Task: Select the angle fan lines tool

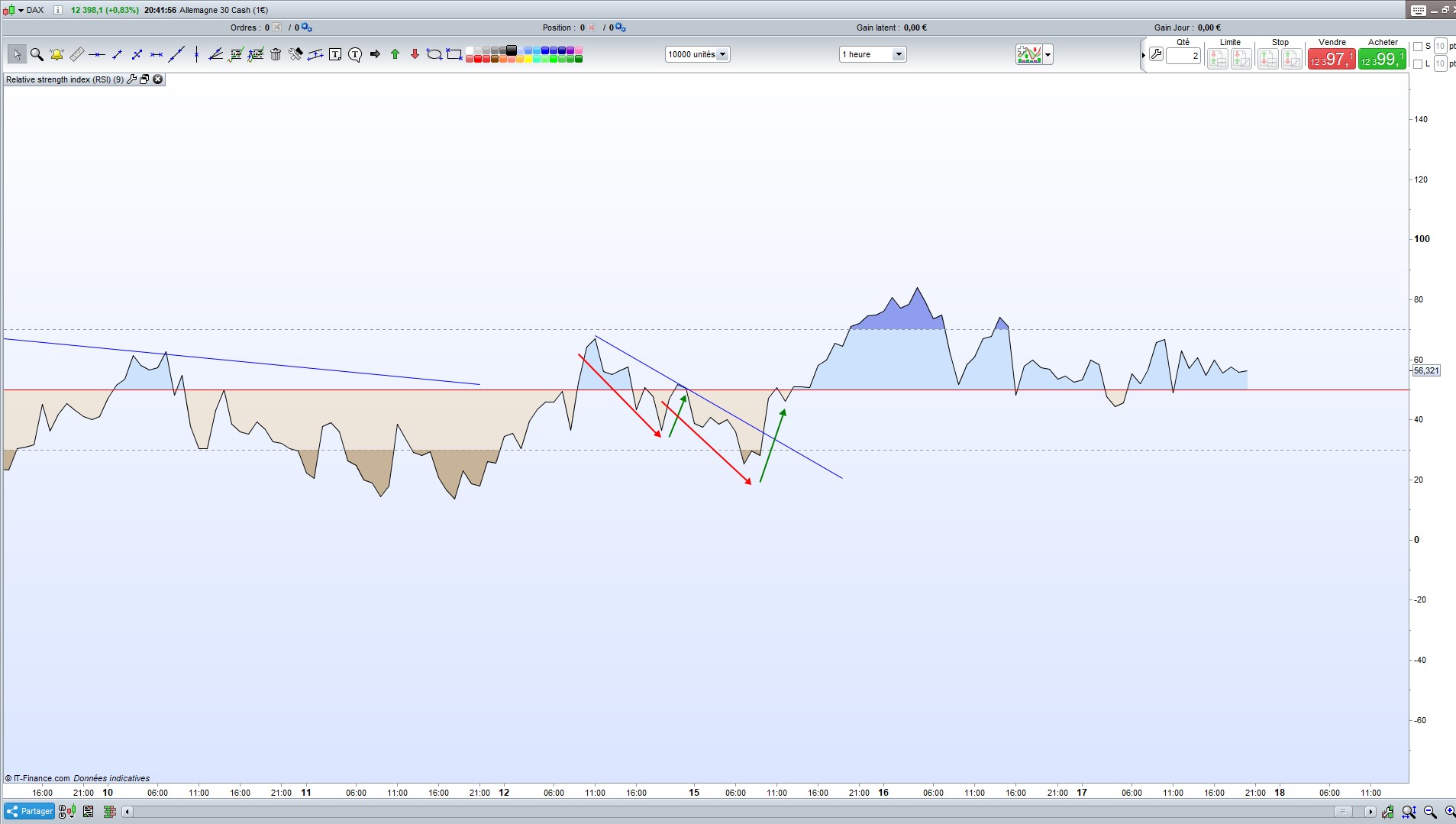Action: [216, 54]
